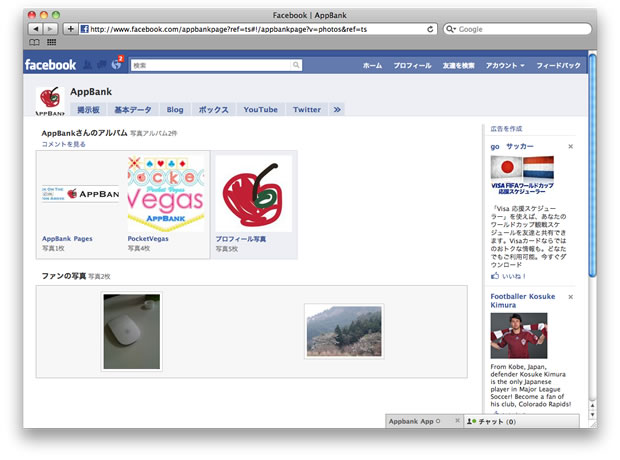Click the Facebook search magnifier button
620x460 pixels.
tap(296, 65)
